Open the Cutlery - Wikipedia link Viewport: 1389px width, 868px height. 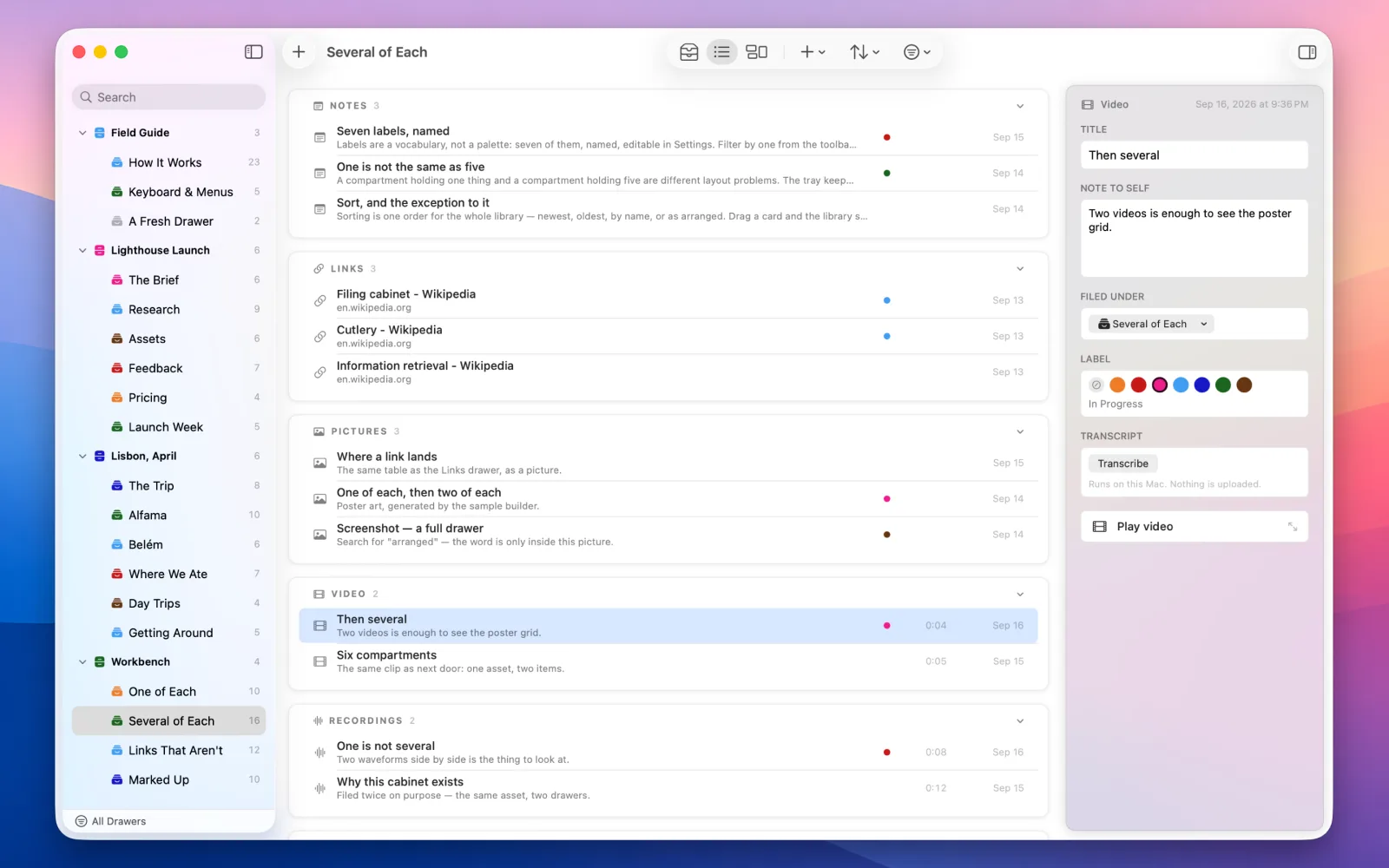pyautogui.click(x=668, y=336)
